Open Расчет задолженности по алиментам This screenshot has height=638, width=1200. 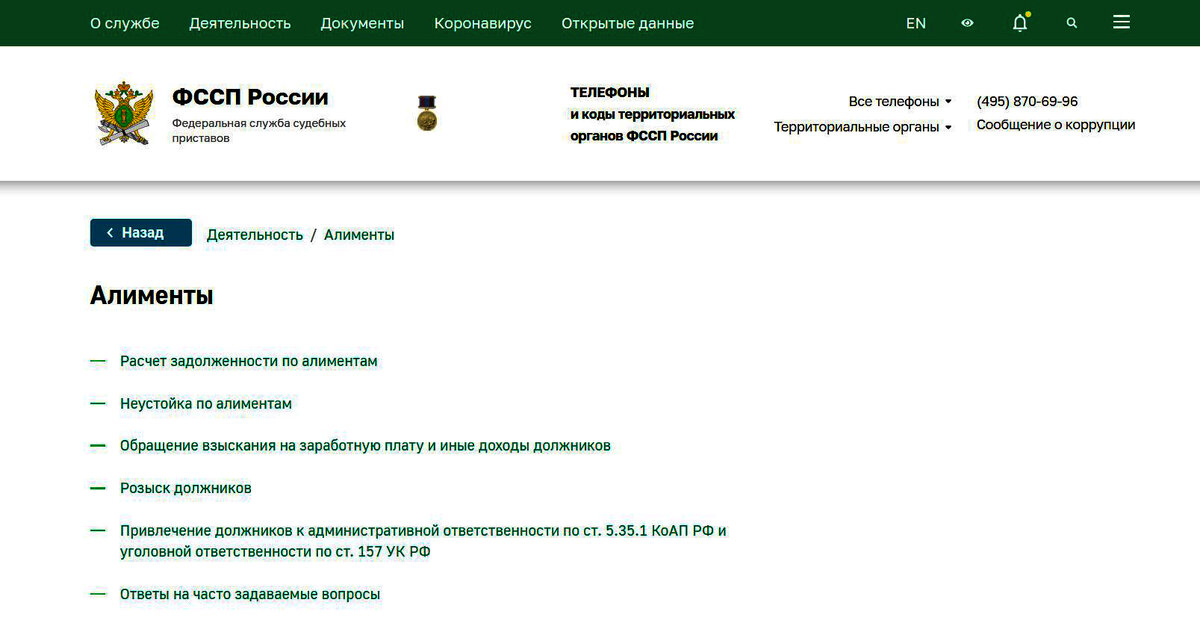[x=249, y=361]
